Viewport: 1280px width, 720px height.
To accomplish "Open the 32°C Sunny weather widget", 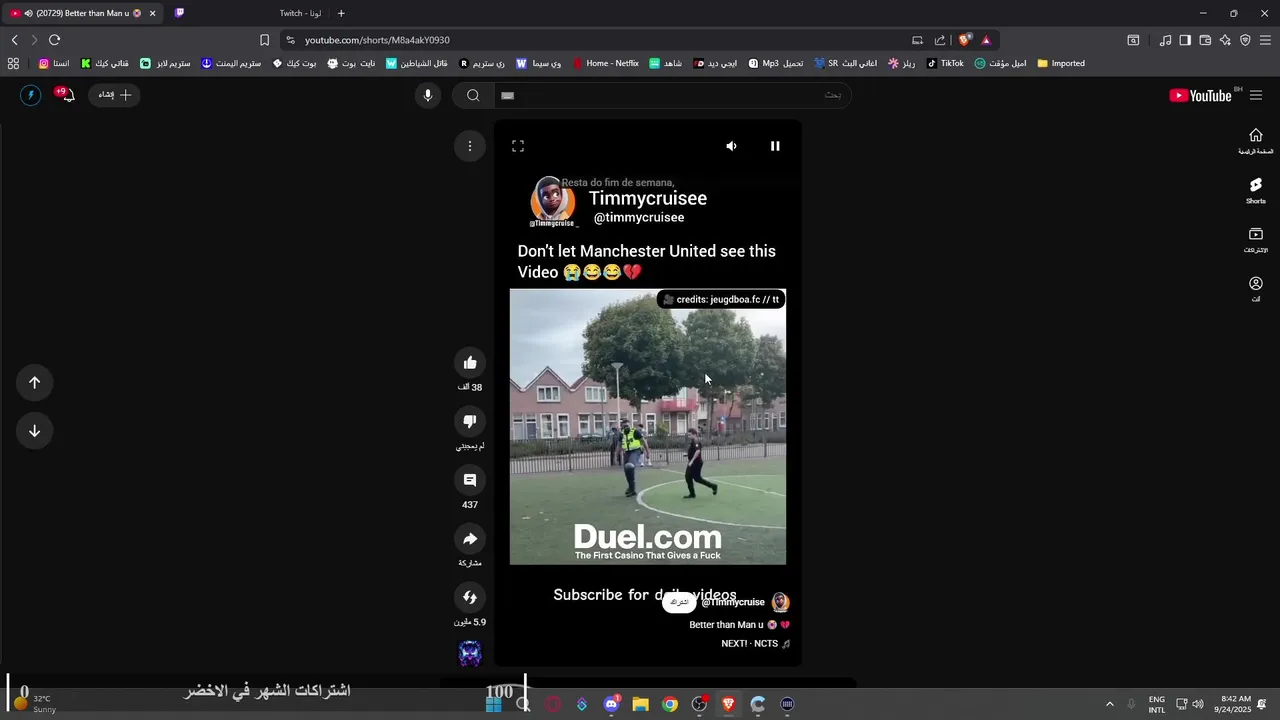I will tap(36, 704).
